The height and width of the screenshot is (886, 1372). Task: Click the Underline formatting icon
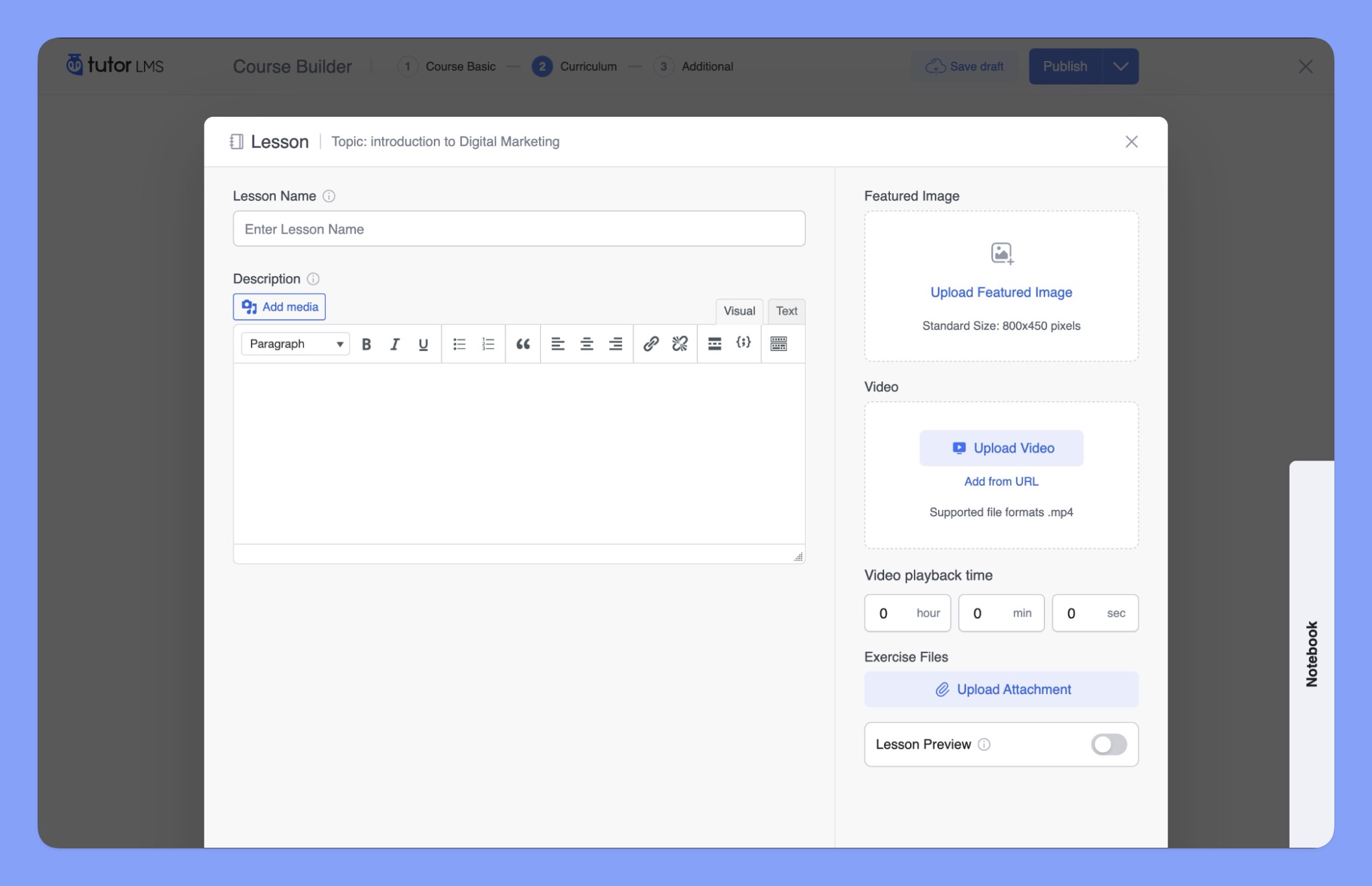click(x=421, y=343)
